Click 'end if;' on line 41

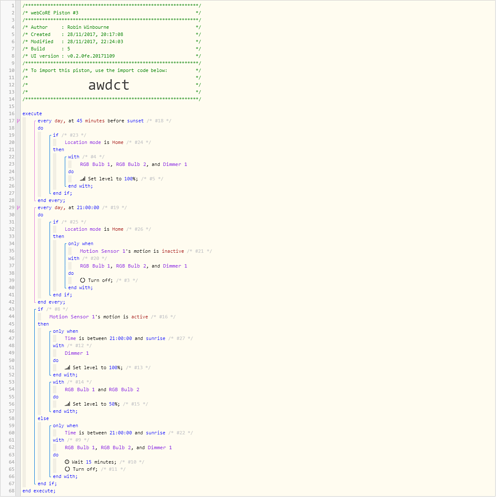[62, 295]
